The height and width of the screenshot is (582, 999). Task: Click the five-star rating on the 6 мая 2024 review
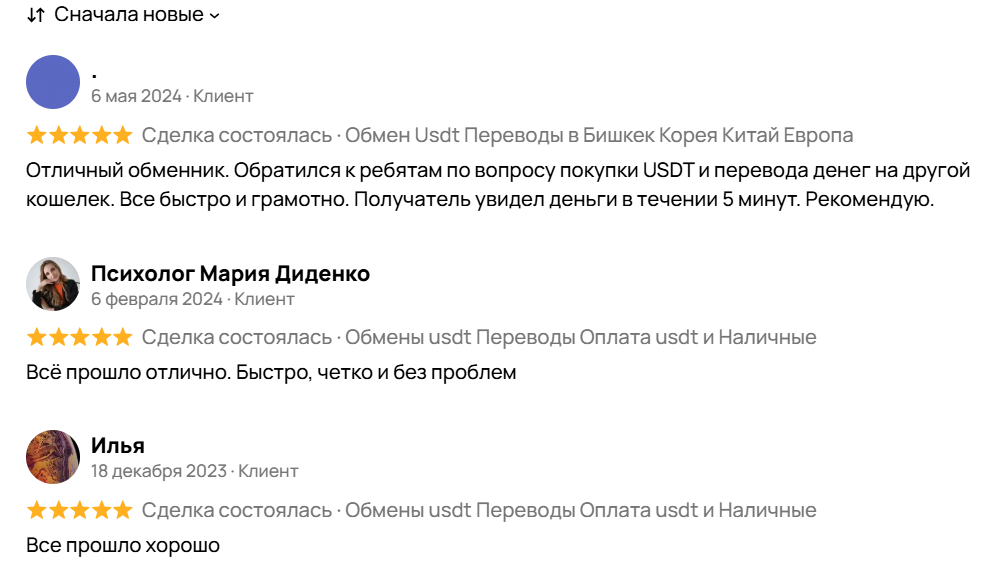pos(79,135)
